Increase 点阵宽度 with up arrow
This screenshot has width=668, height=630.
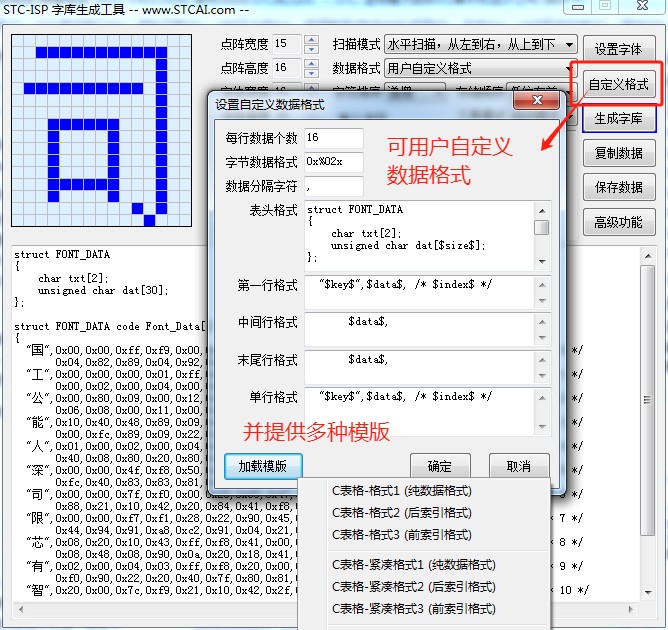[x=312, y=40]
